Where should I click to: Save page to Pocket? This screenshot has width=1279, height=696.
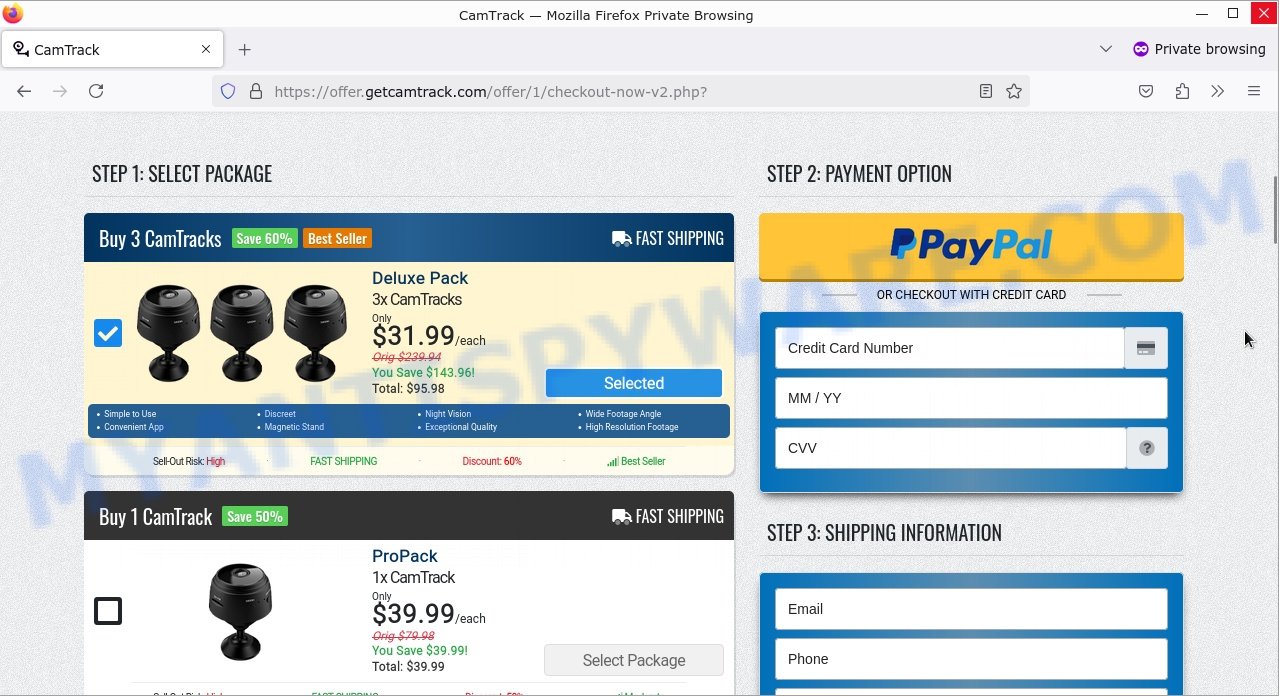(1146, 91)
